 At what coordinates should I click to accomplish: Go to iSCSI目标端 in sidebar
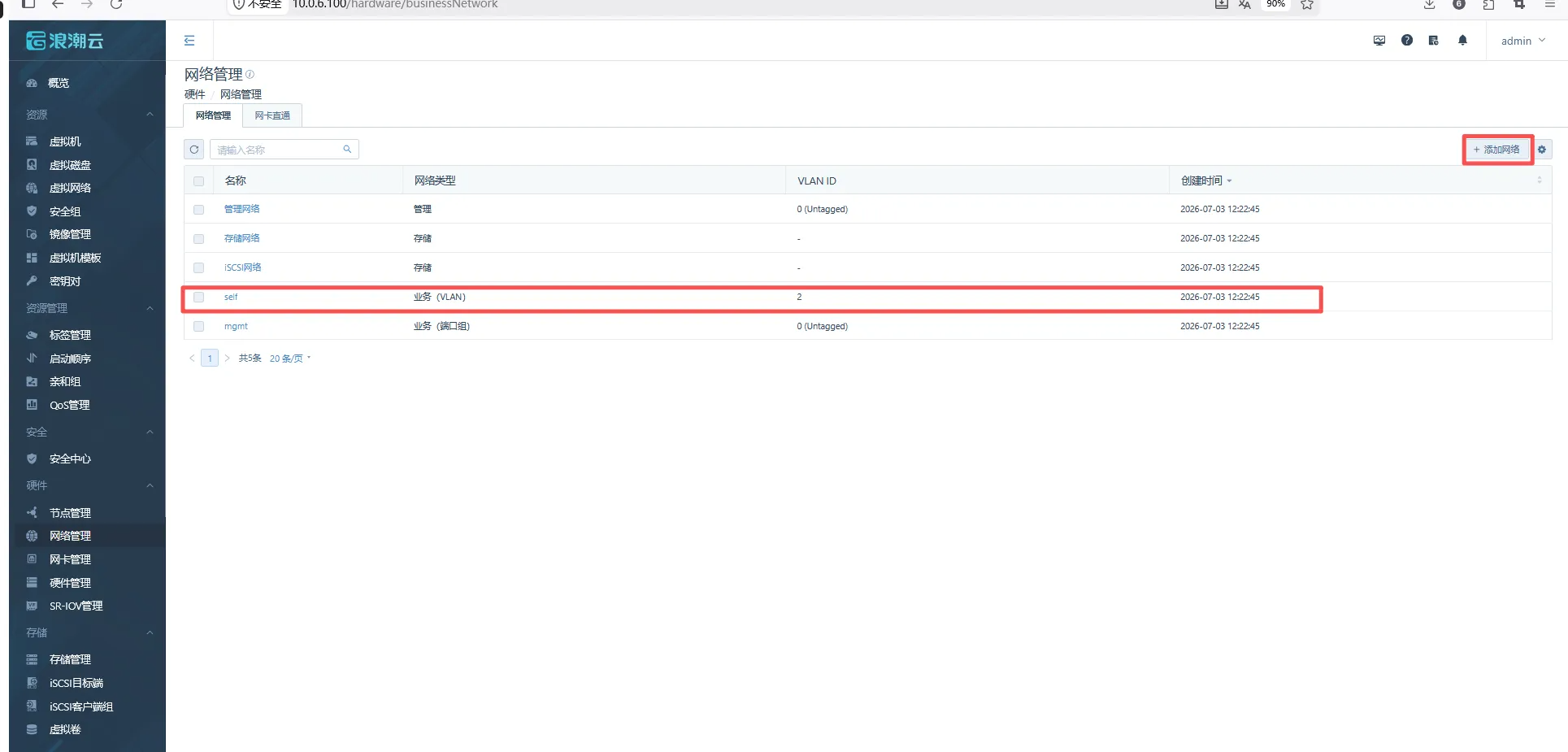(76, 683)
